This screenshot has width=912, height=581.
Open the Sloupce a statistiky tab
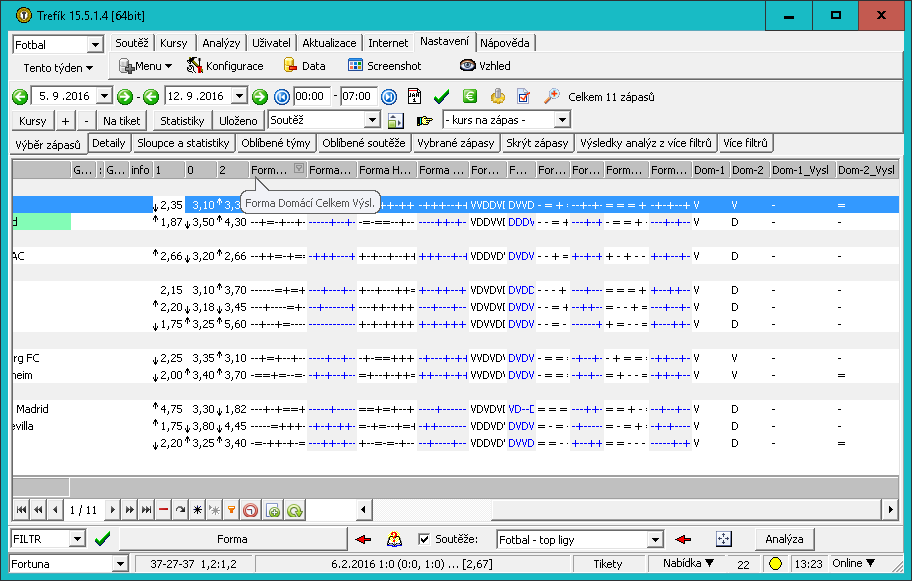(183, 143)
